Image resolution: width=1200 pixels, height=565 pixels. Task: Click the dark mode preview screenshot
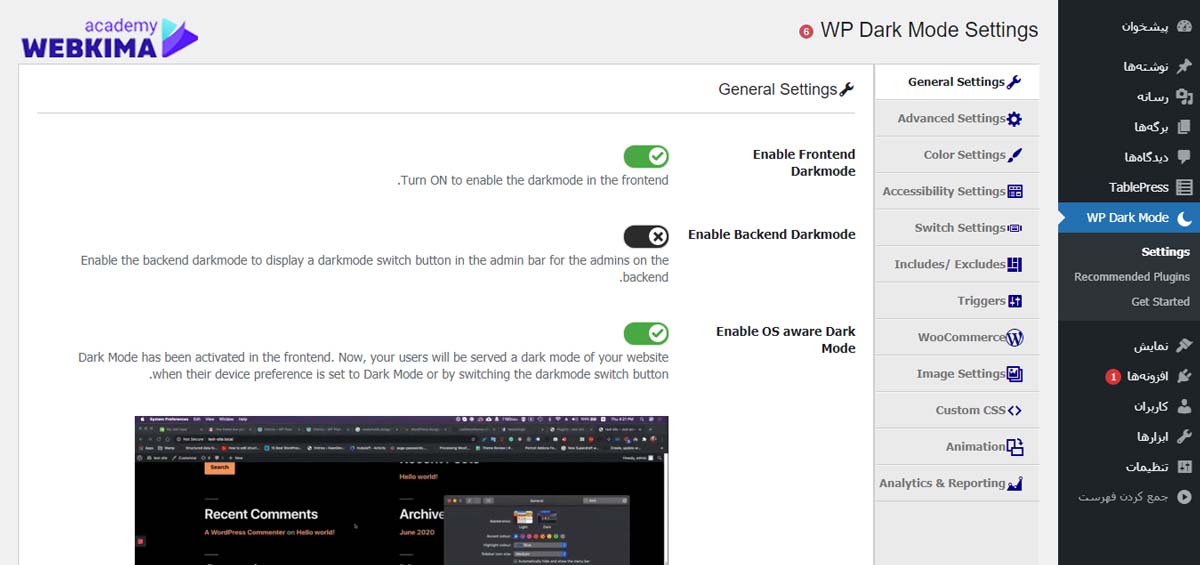coord(402,490)
